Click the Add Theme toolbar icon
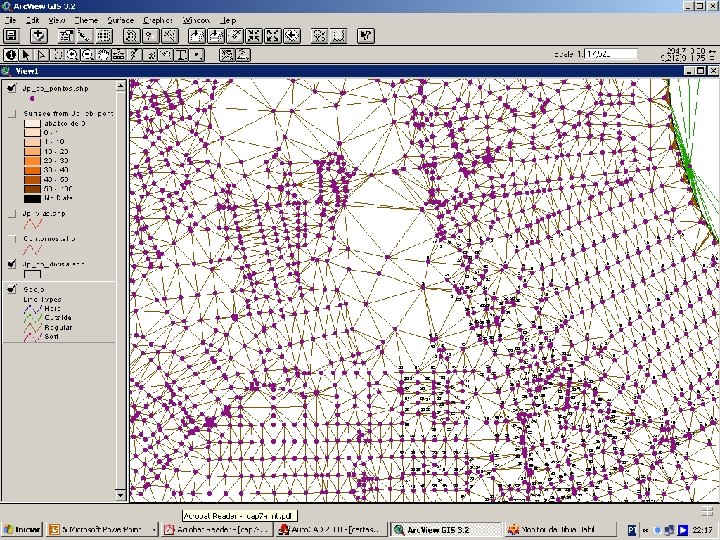Screen dimensions: 720x540 pyautogui.click(x=41, y=35)
